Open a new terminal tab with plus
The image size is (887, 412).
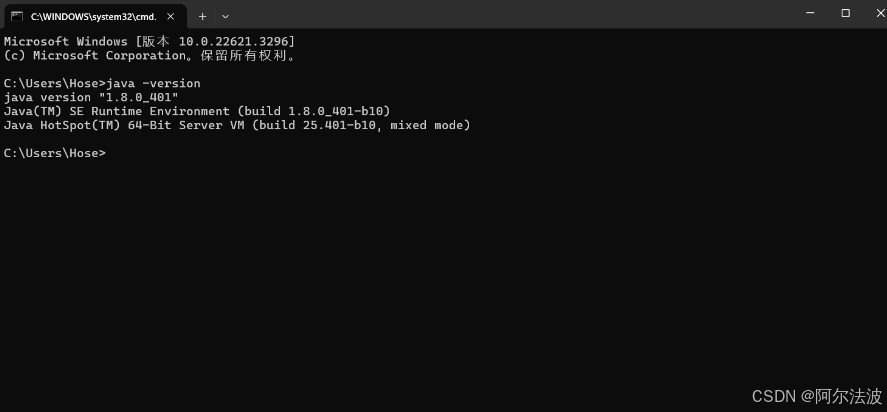pos(202,16)
